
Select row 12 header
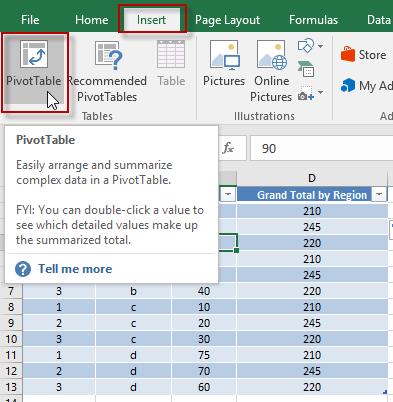11,371
